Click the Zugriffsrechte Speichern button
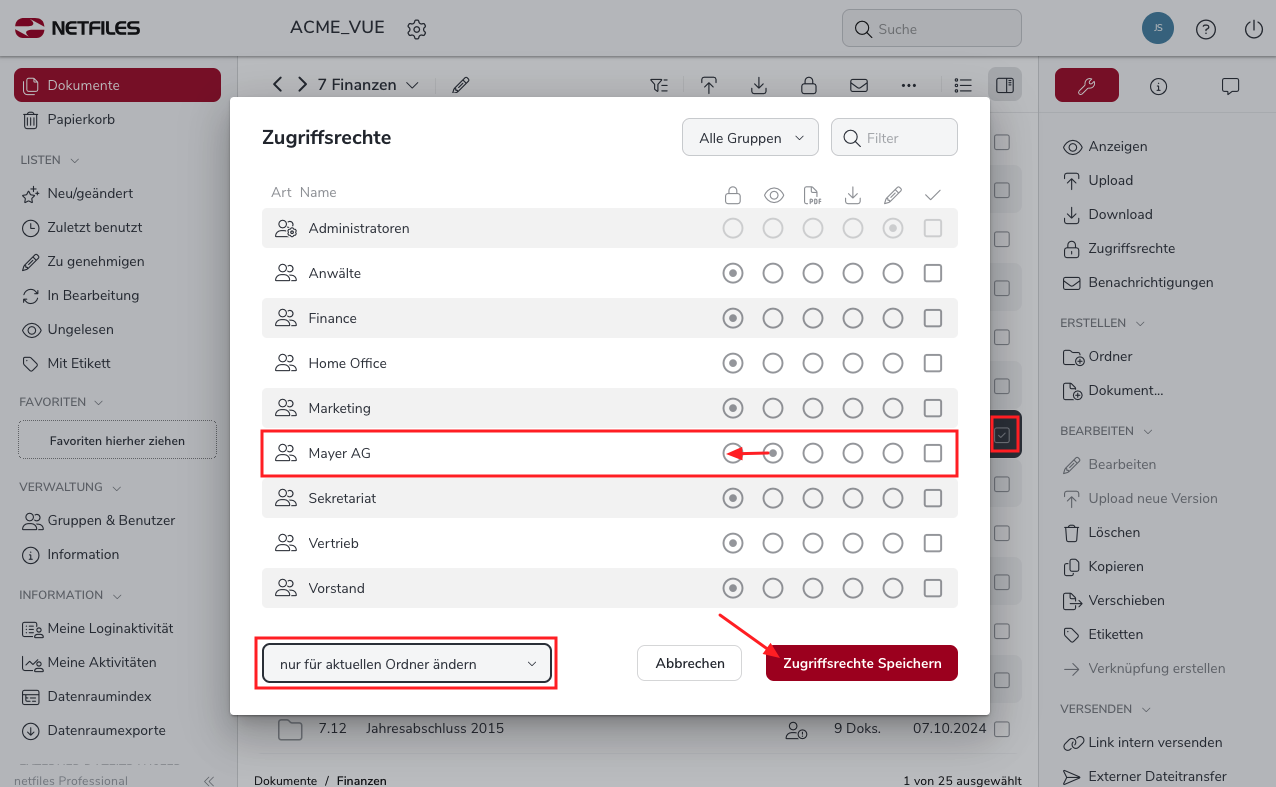The height and width of the screenshot is (787, 1276). [861, 663]
